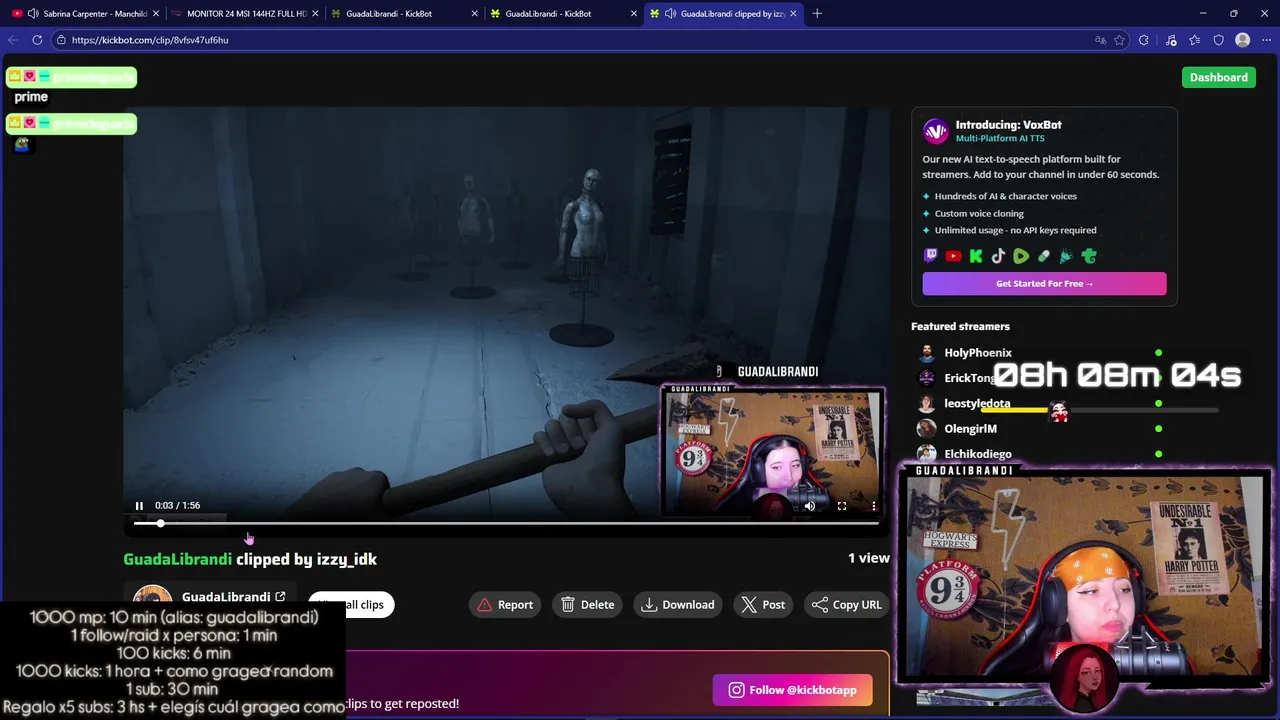Switch to the Sabrina Carpenter YouTube tab
Viewport: 1280px width, 720px height.
click(x=86, y=14)
